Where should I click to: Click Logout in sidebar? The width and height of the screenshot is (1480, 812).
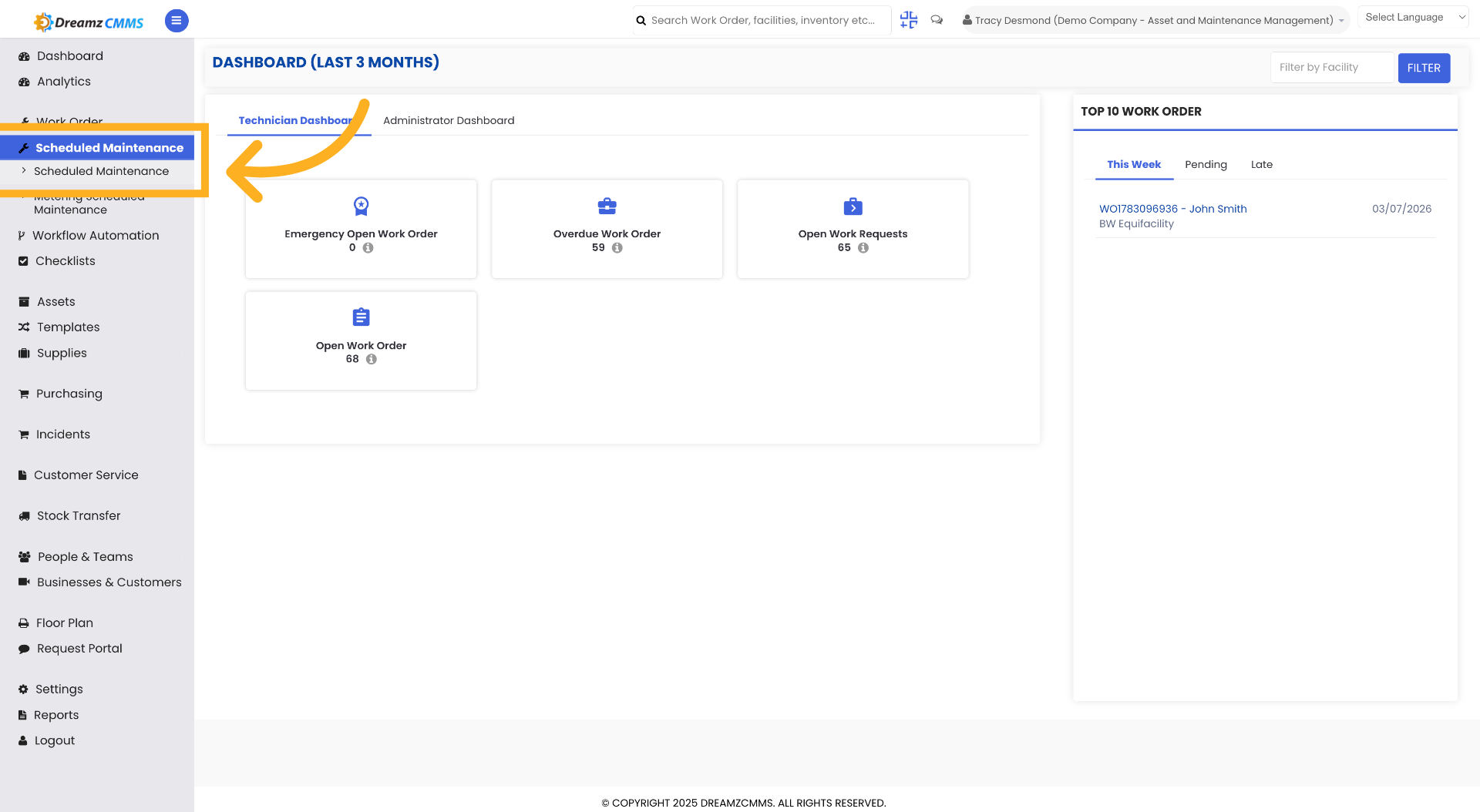pos(55,740)
